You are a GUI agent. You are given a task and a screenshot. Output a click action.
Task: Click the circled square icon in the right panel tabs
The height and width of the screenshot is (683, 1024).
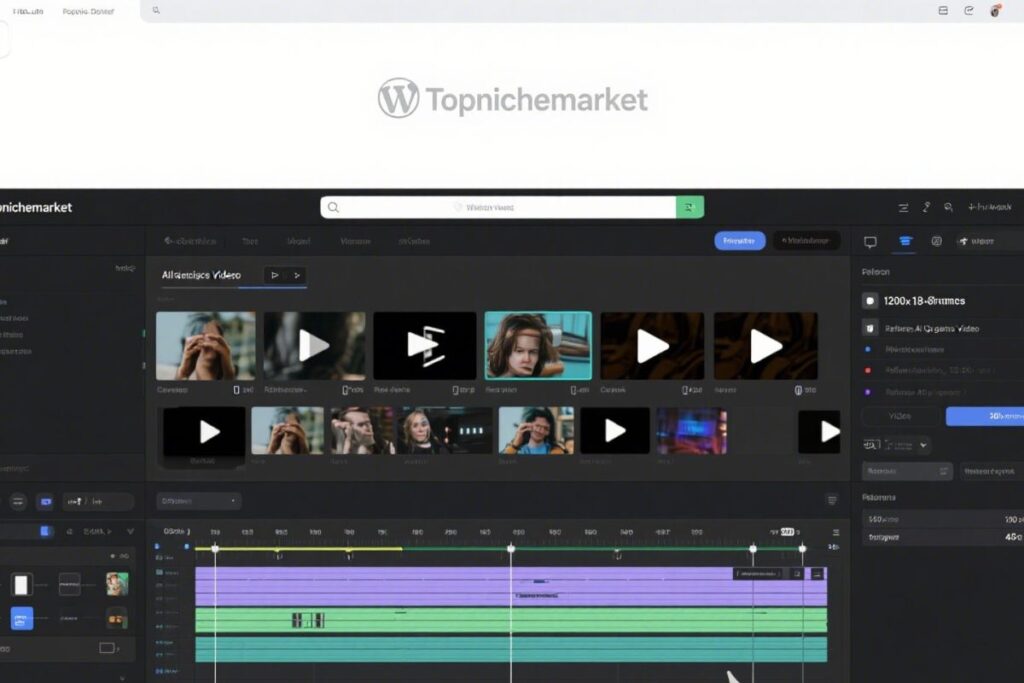pyautogui.click(x=936, y=241)
